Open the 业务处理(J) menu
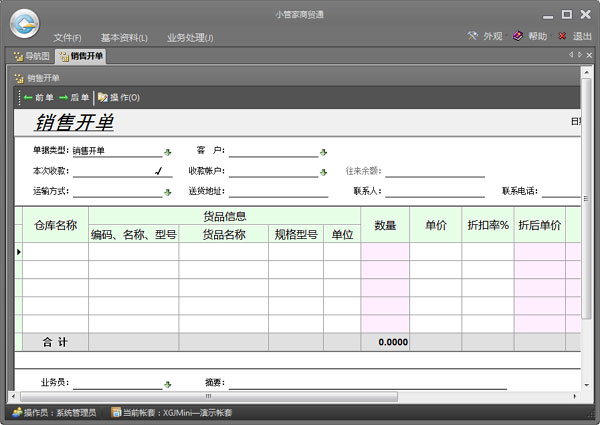The image size is (600, 425). pos(189,37)
